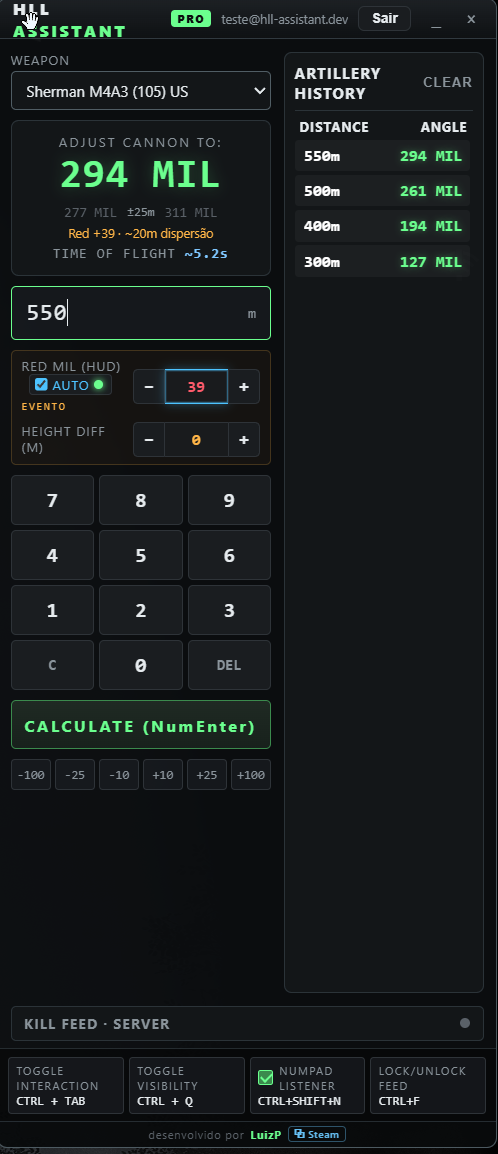Subtract -100 meters from distance

31,775
